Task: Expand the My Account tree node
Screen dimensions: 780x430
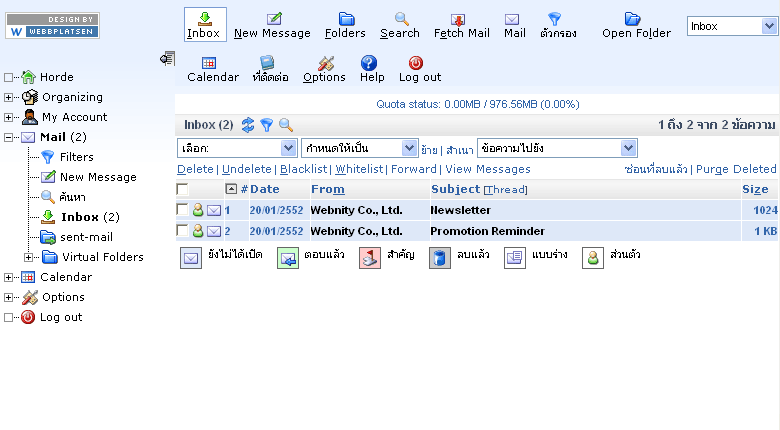Action: (8, 117)
